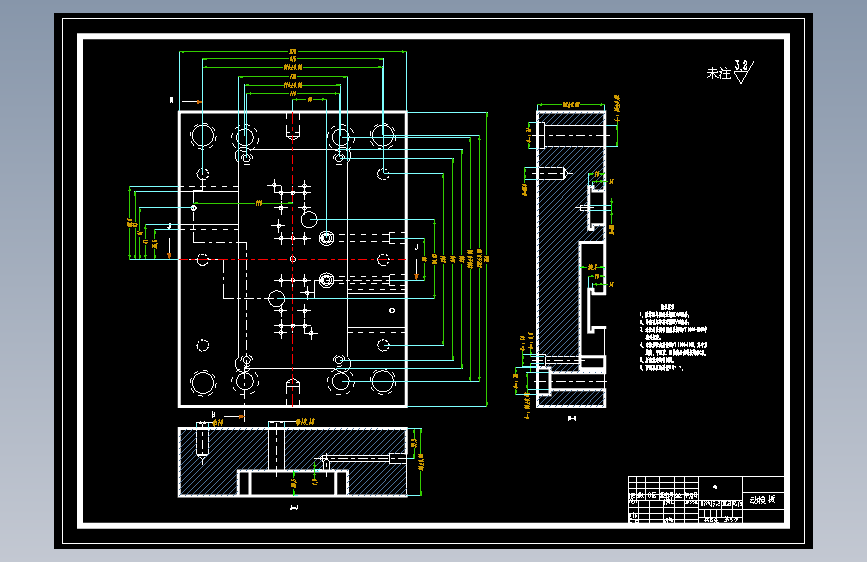Select the technical requirements notes block
The width and height of the screenshot is (867, 562).
[x=673, y=337]
